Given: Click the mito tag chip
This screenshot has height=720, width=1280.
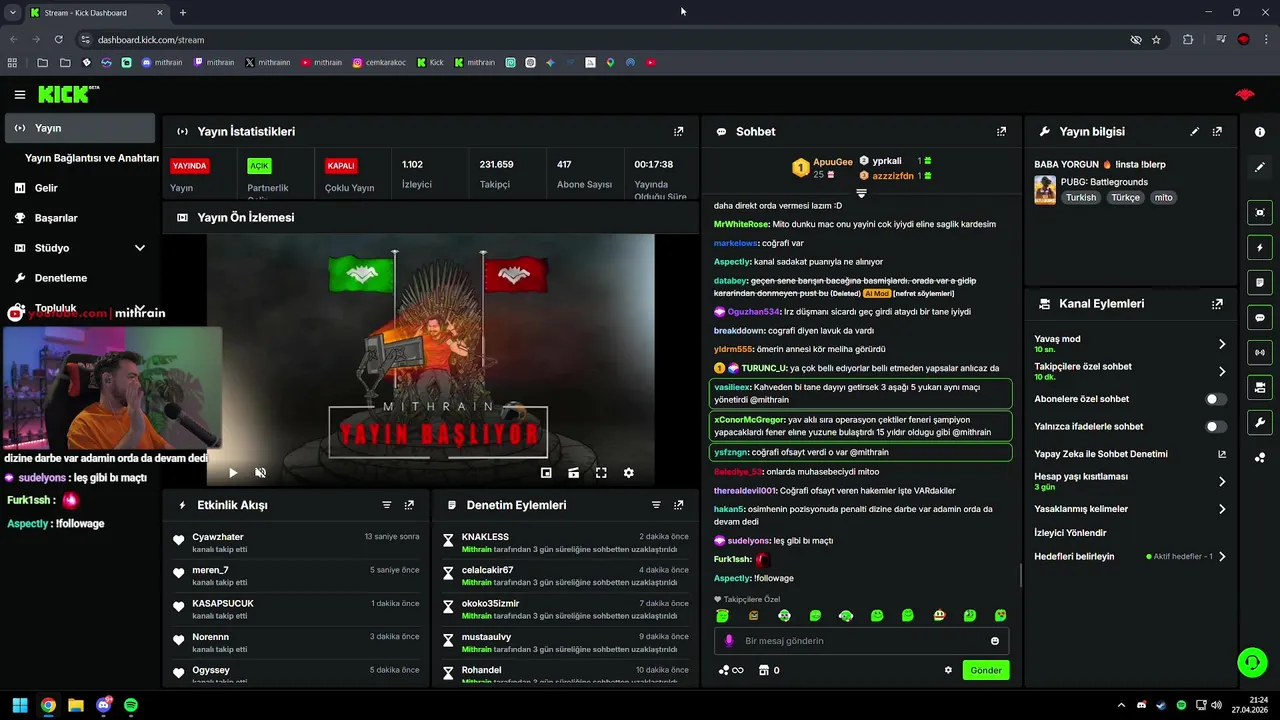Looking at the screenshot, I should (x=1163, y=198).
